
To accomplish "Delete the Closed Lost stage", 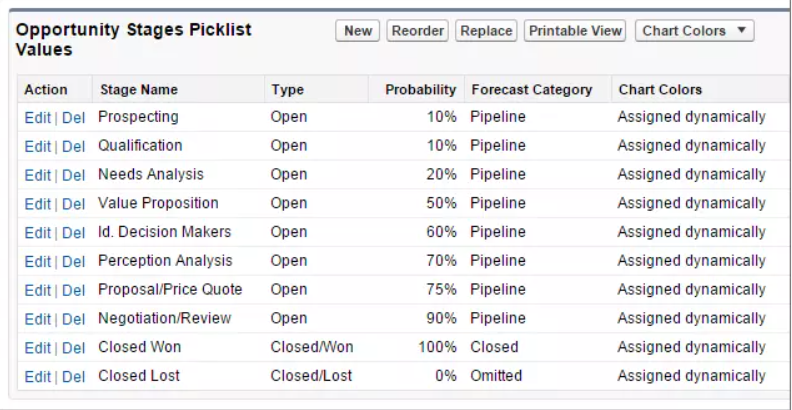I will pyautogui.click(x=73, y=377).
